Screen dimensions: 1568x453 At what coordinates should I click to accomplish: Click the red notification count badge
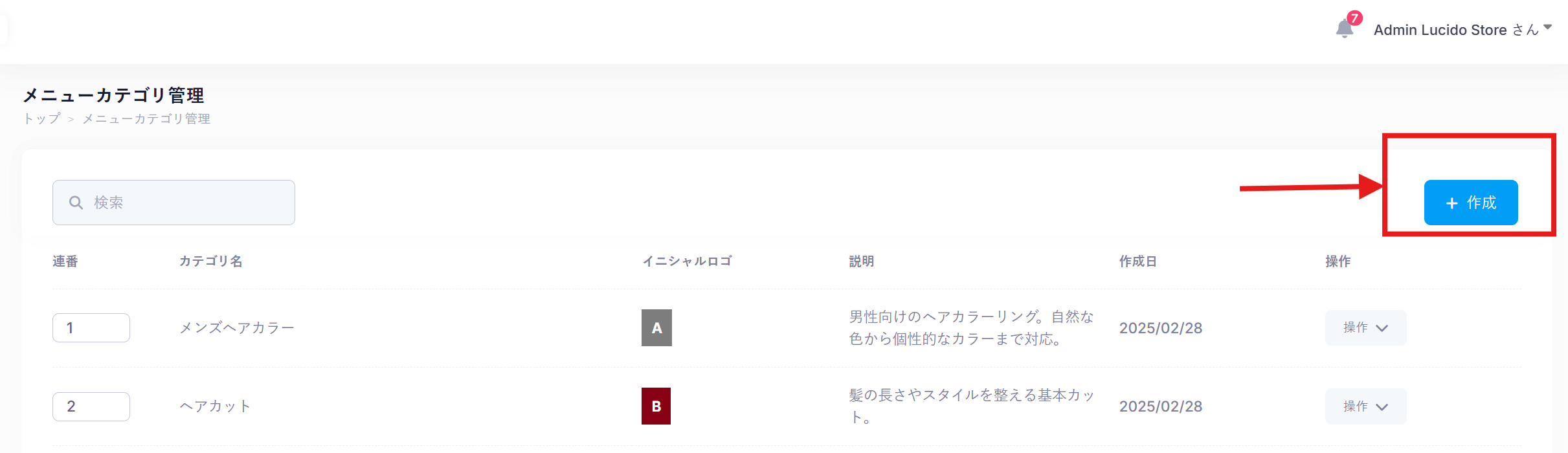click(1354, 18)
